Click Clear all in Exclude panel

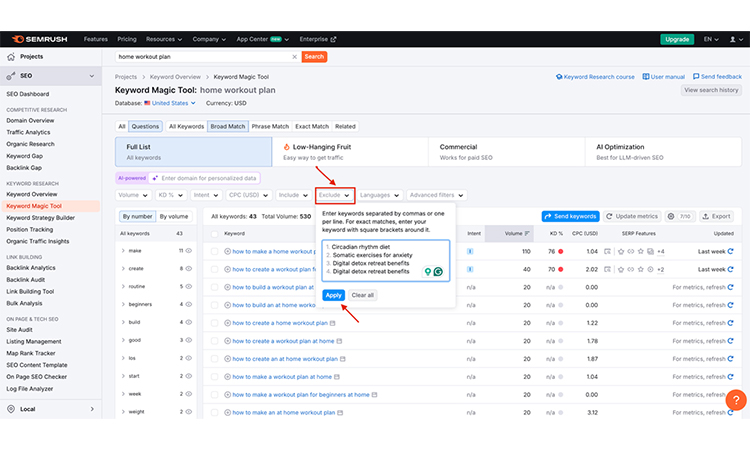pyautogui.click(x=363, y=295)
